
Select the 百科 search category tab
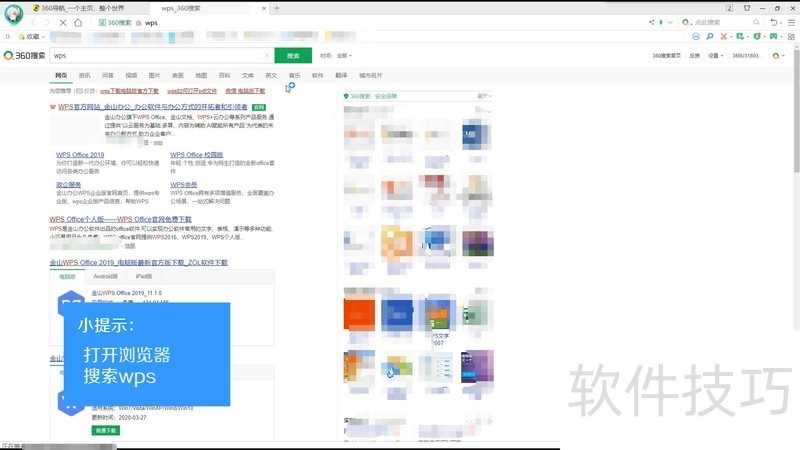224,76
